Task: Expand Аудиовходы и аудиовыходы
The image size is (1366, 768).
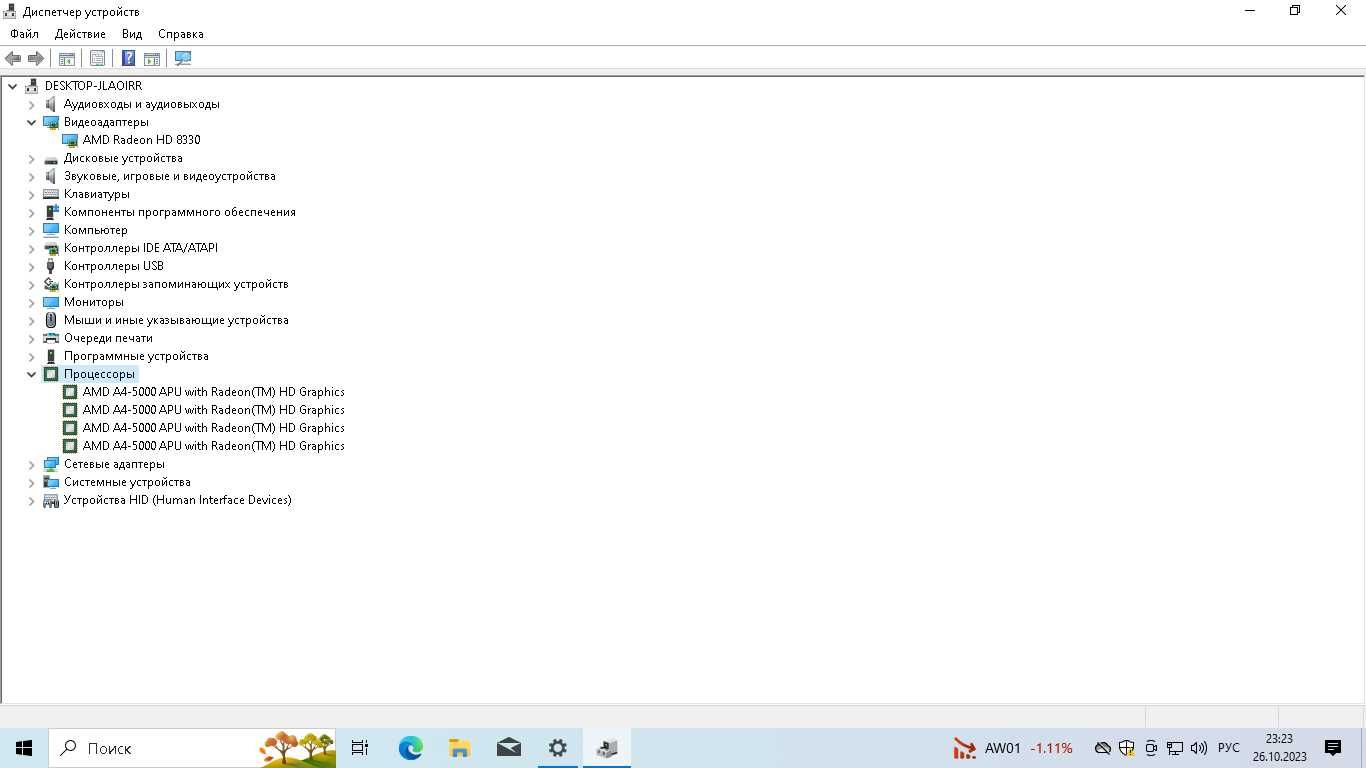Action: click(31, 104)
